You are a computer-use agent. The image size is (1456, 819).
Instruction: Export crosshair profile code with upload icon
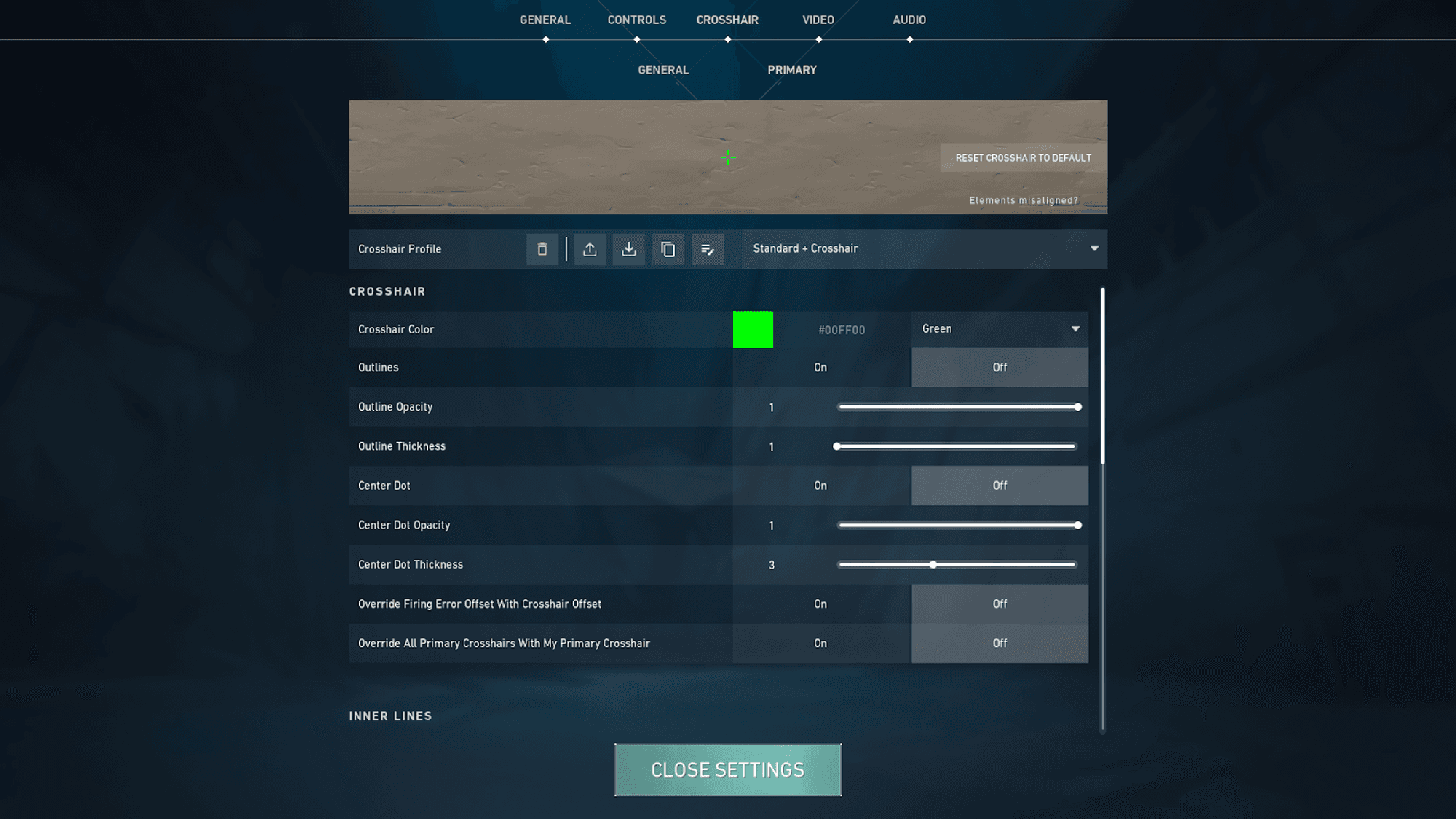590,249
